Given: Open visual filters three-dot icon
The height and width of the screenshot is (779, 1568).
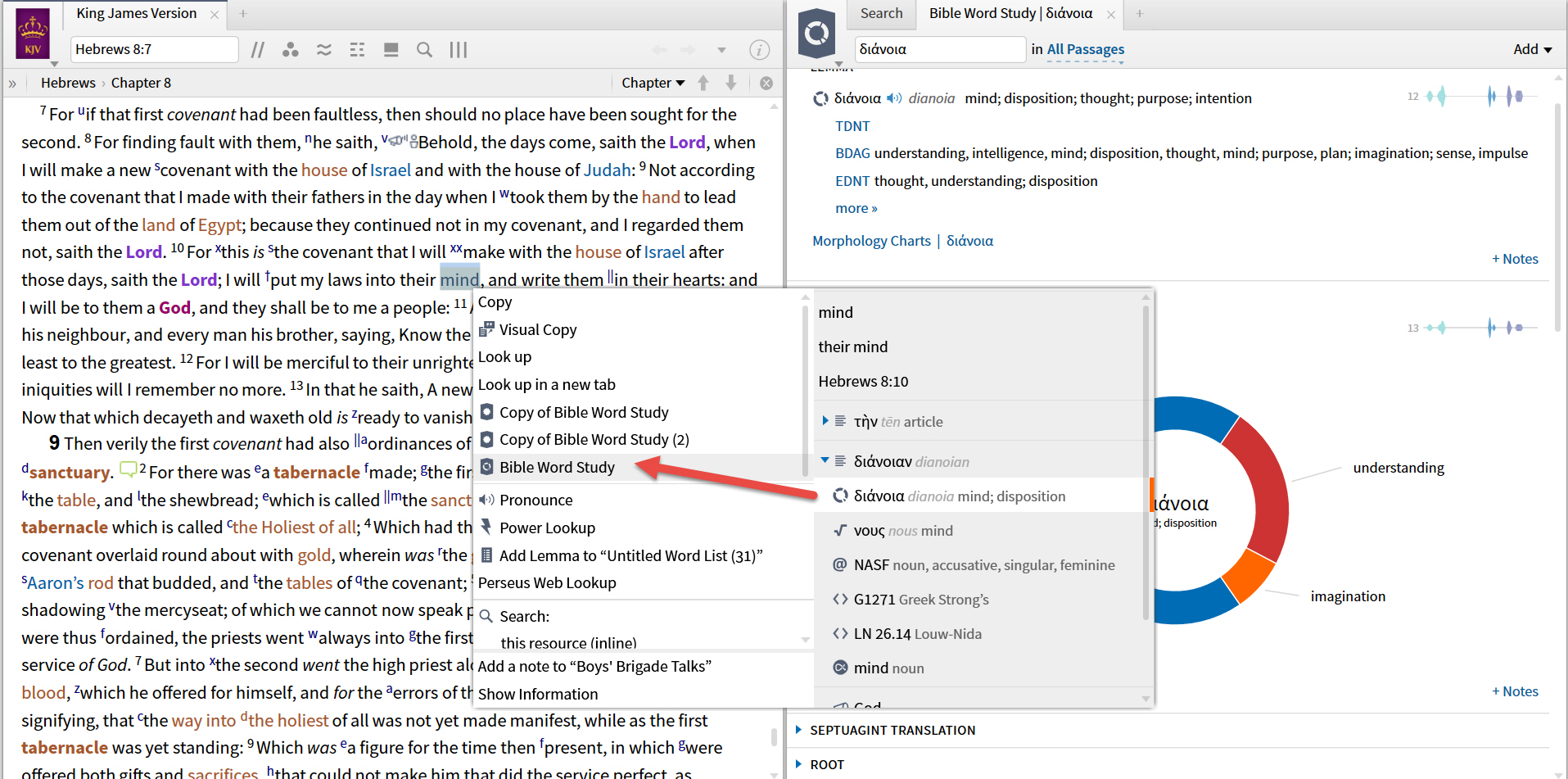Looking at the screenshot, I should click(290, 50).
